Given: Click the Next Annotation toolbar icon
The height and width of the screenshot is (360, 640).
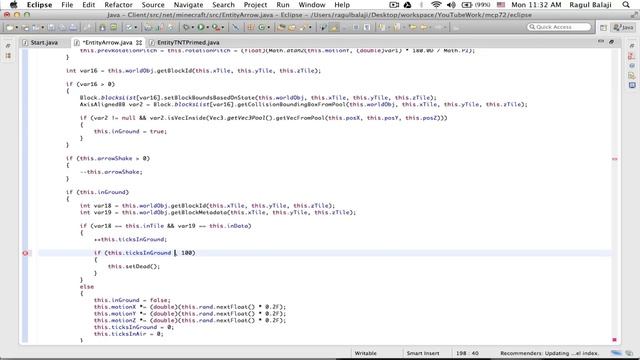Looking at the screenshot, I should pyautogui.click(x=381, y=27).
